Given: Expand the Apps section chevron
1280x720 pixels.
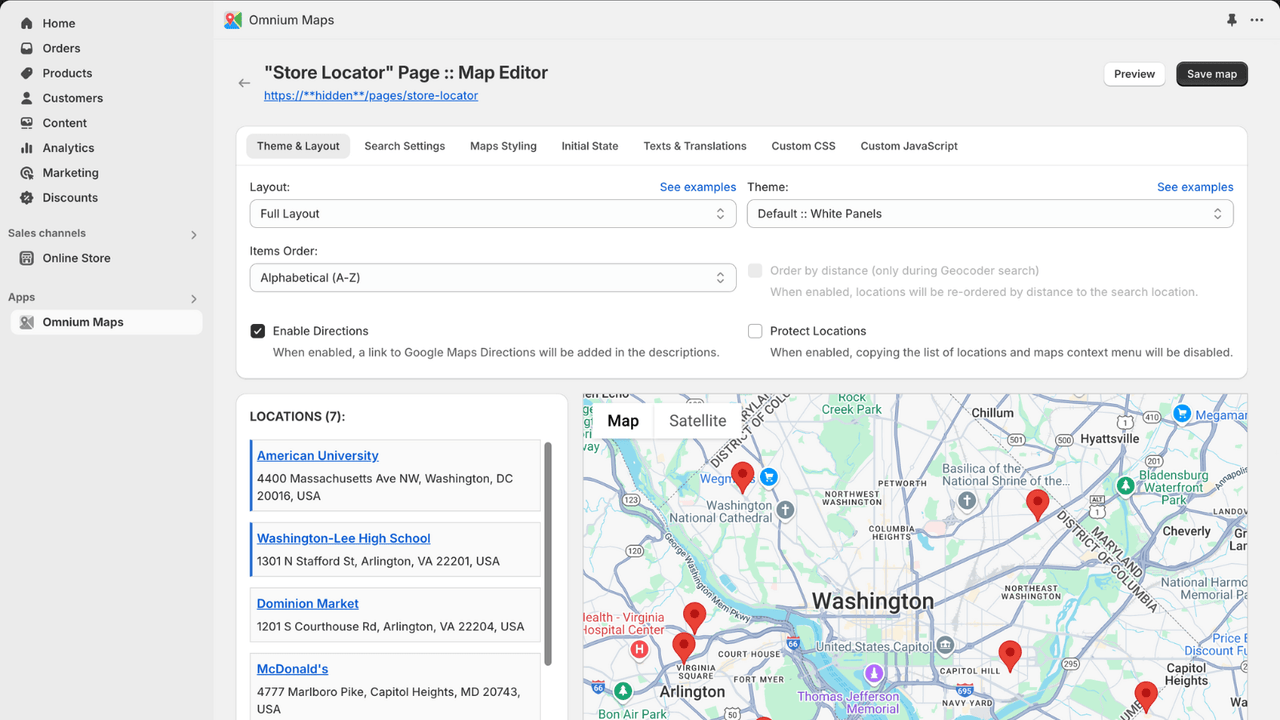Looking at the screenshot, I should click(x=194, y=299).
